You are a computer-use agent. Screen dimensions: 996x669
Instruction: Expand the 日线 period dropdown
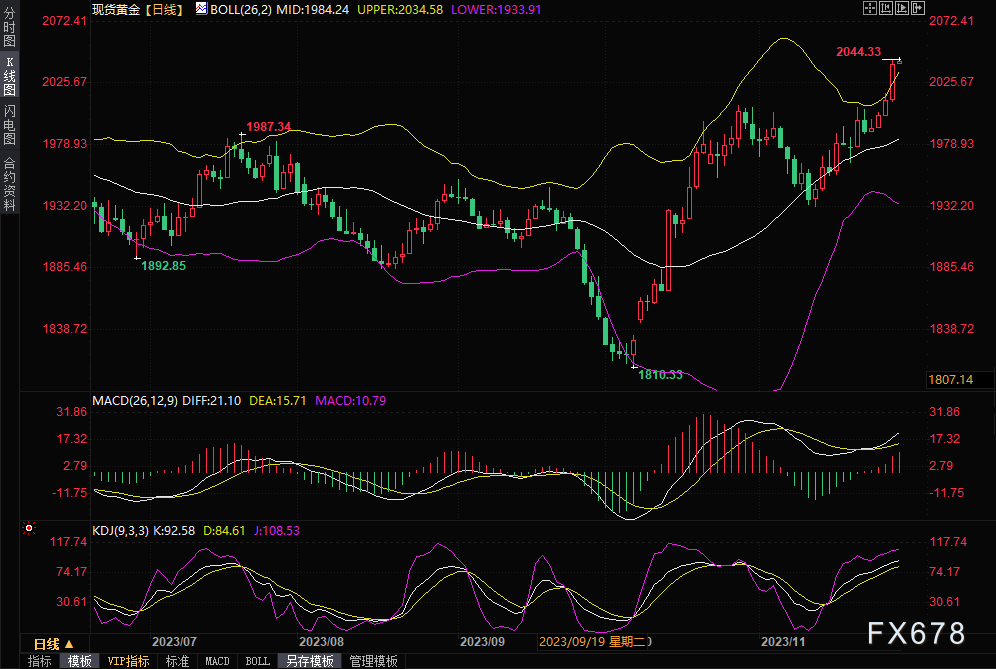(53, 644)
